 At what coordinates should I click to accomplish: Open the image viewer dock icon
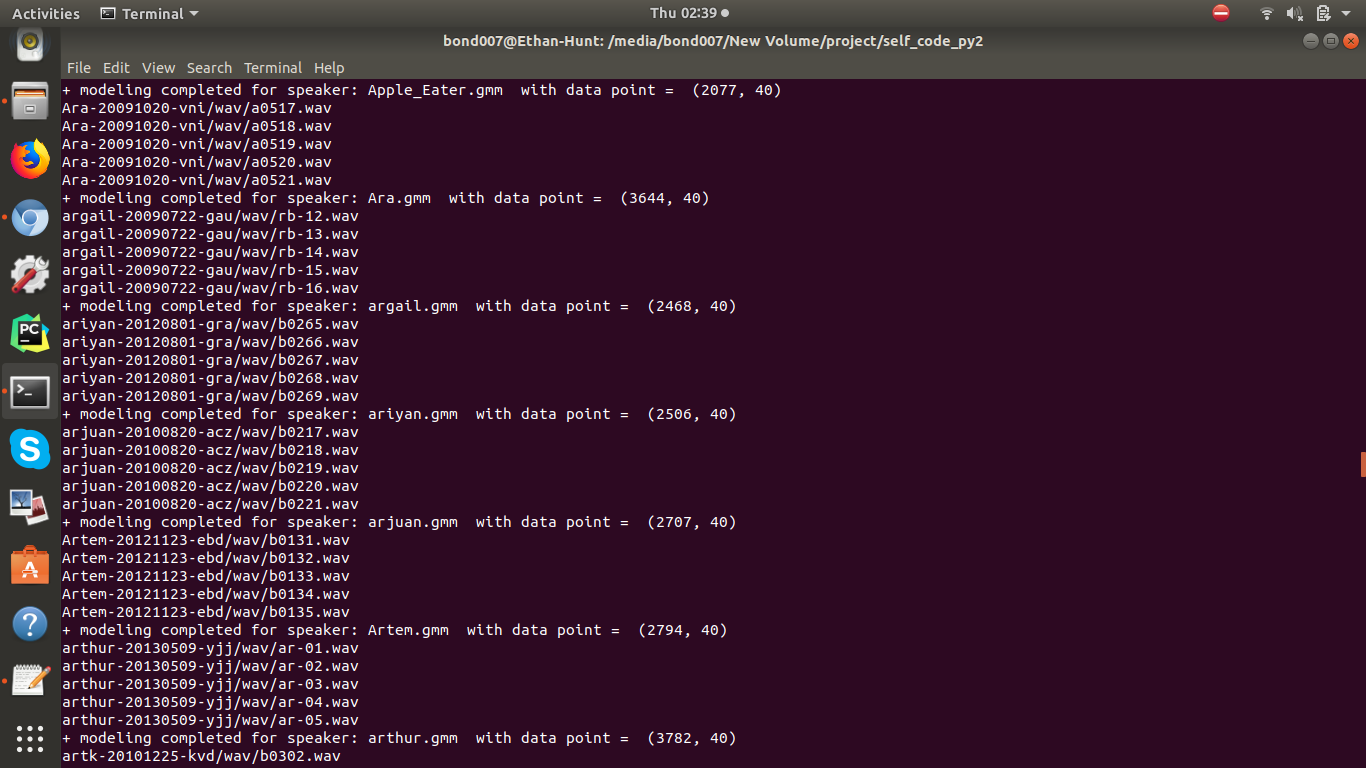(x=30, y=507)
